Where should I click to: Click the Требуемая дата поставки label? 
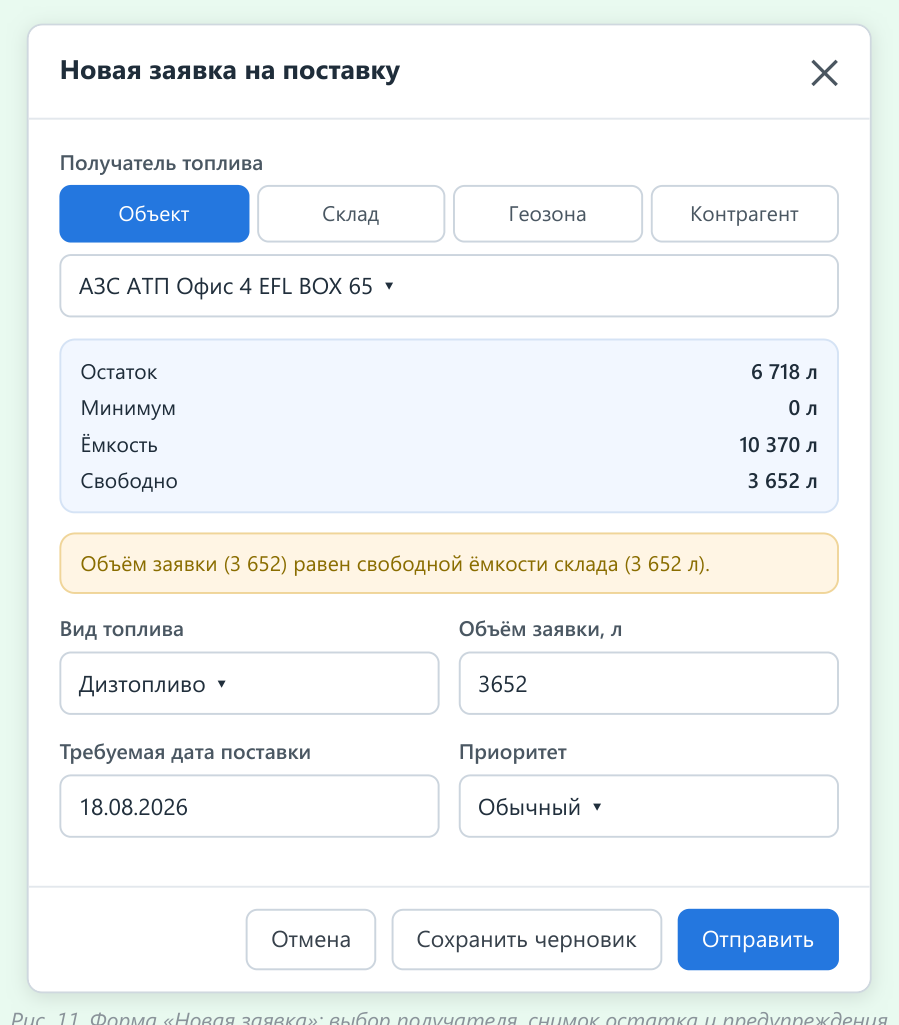[x=185, y=752]
